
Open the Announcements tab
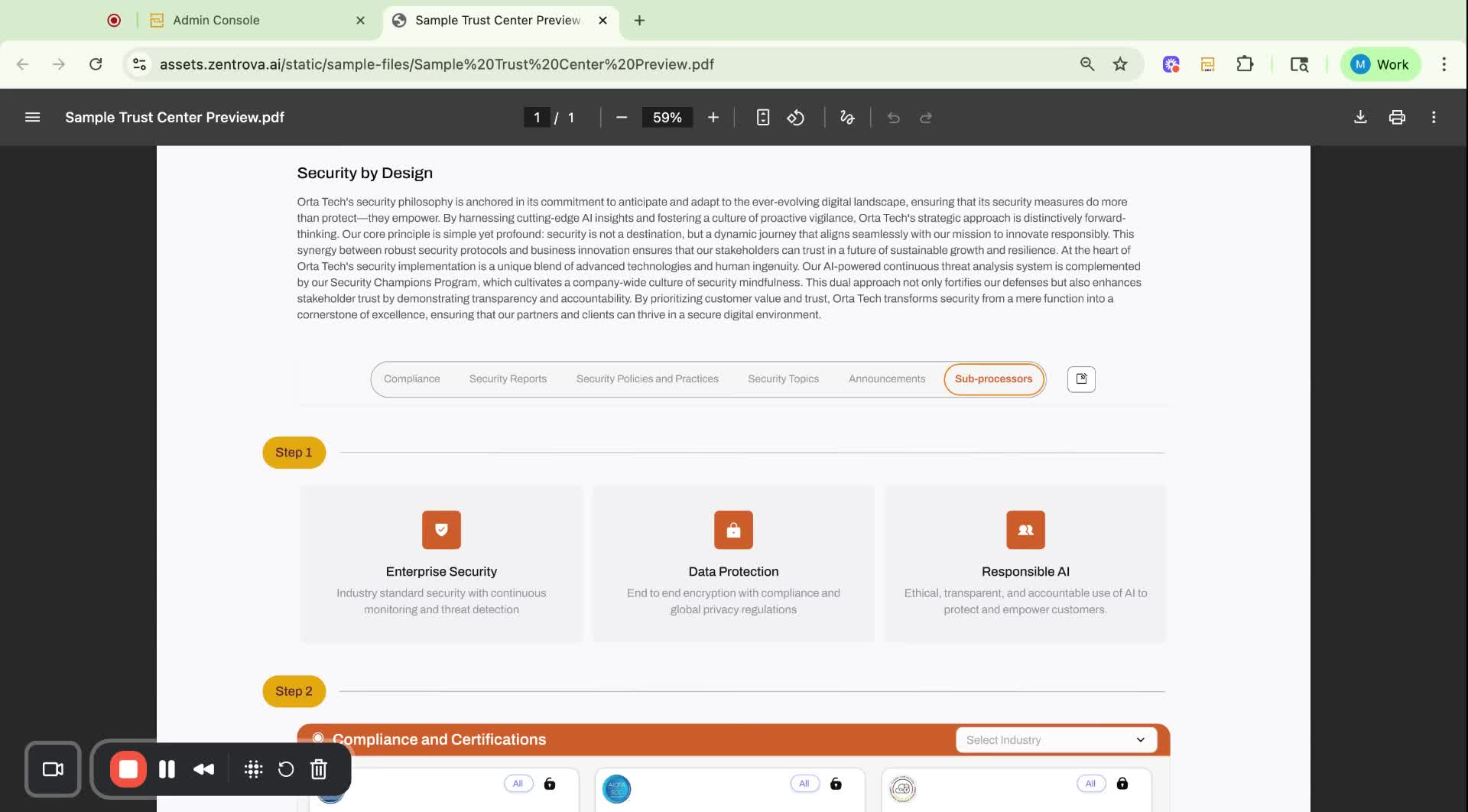(886, 378)
